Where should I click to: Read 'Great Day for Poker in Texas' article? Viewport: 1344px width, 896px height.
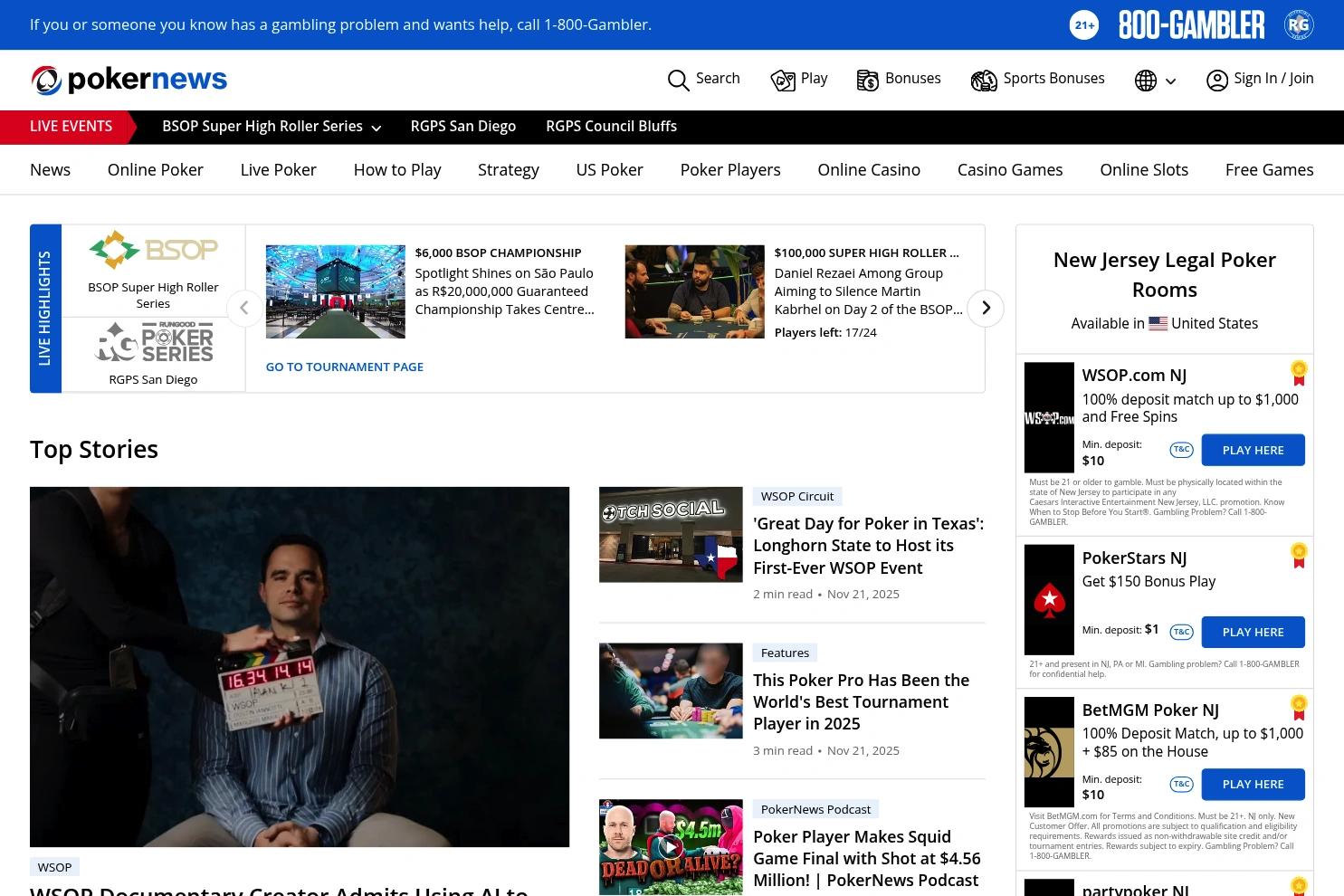[x=869, y=546]
